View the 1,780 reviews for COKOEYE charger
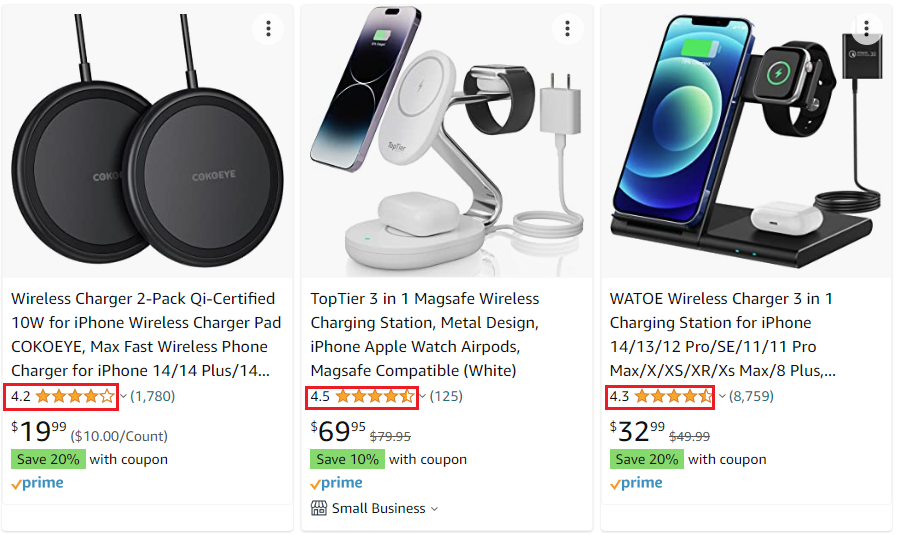 click(x=153, y=396)
